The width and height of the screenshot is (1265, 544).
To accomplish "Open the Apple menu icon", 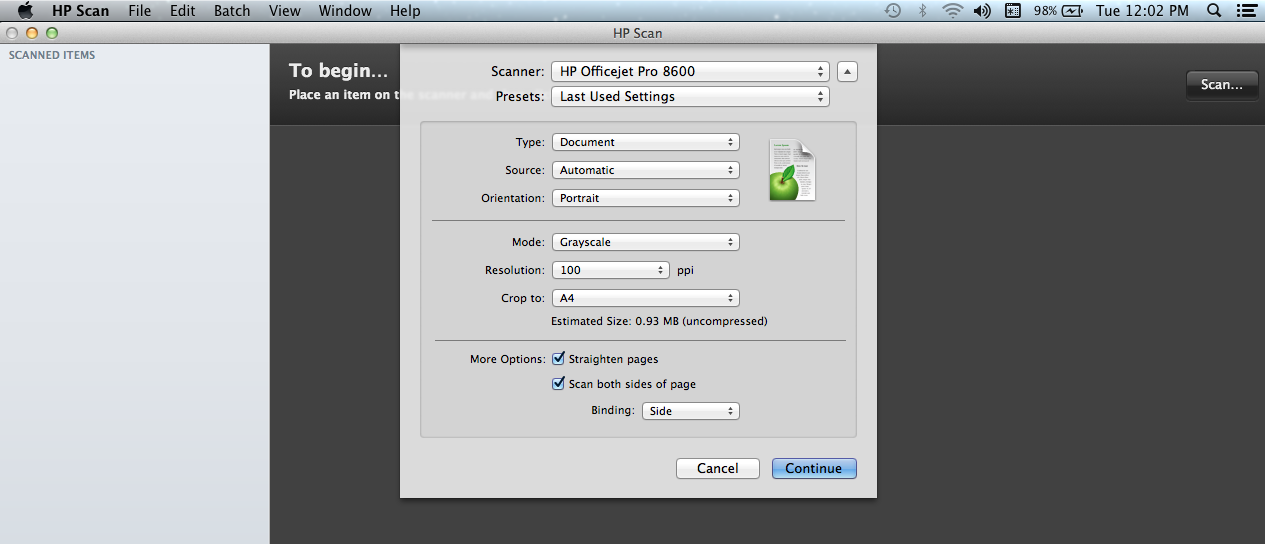I will click(x=26, y=11).
